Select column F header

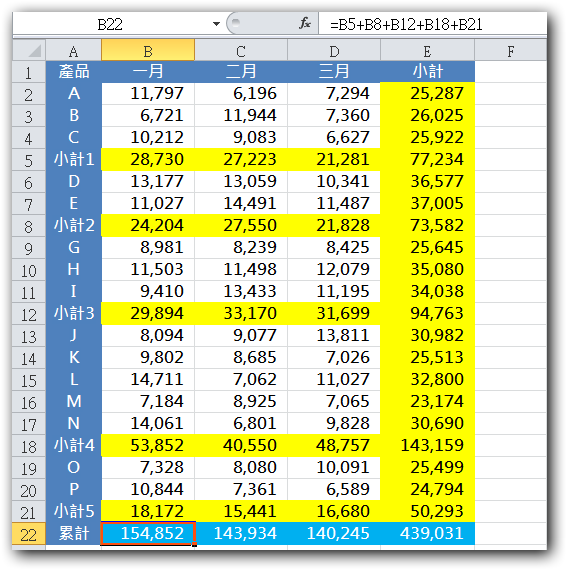click(x=511, y=50)
